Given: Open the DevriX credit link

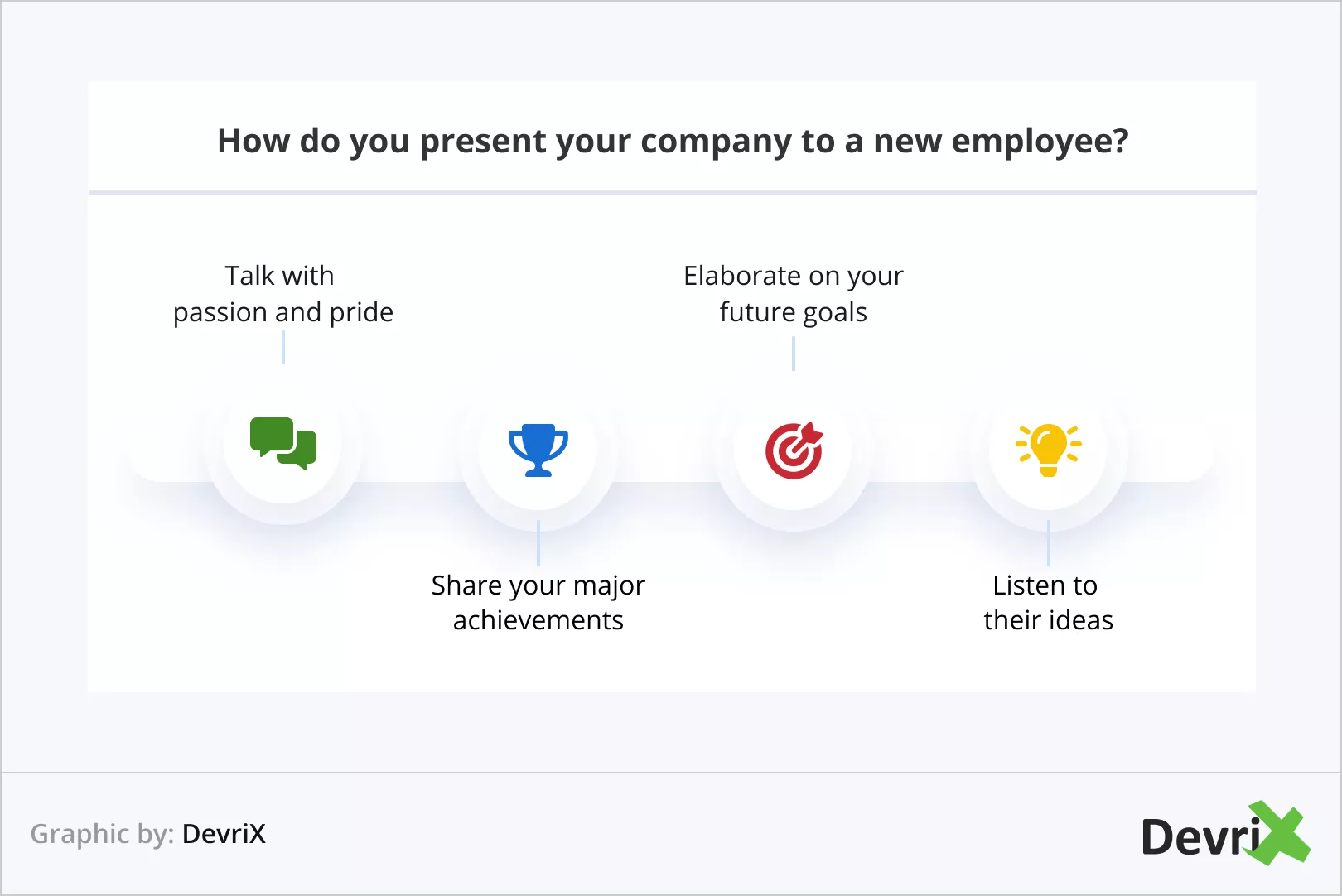Looking at the screenshot, I should pyautogui.click(x=224, y=834).
